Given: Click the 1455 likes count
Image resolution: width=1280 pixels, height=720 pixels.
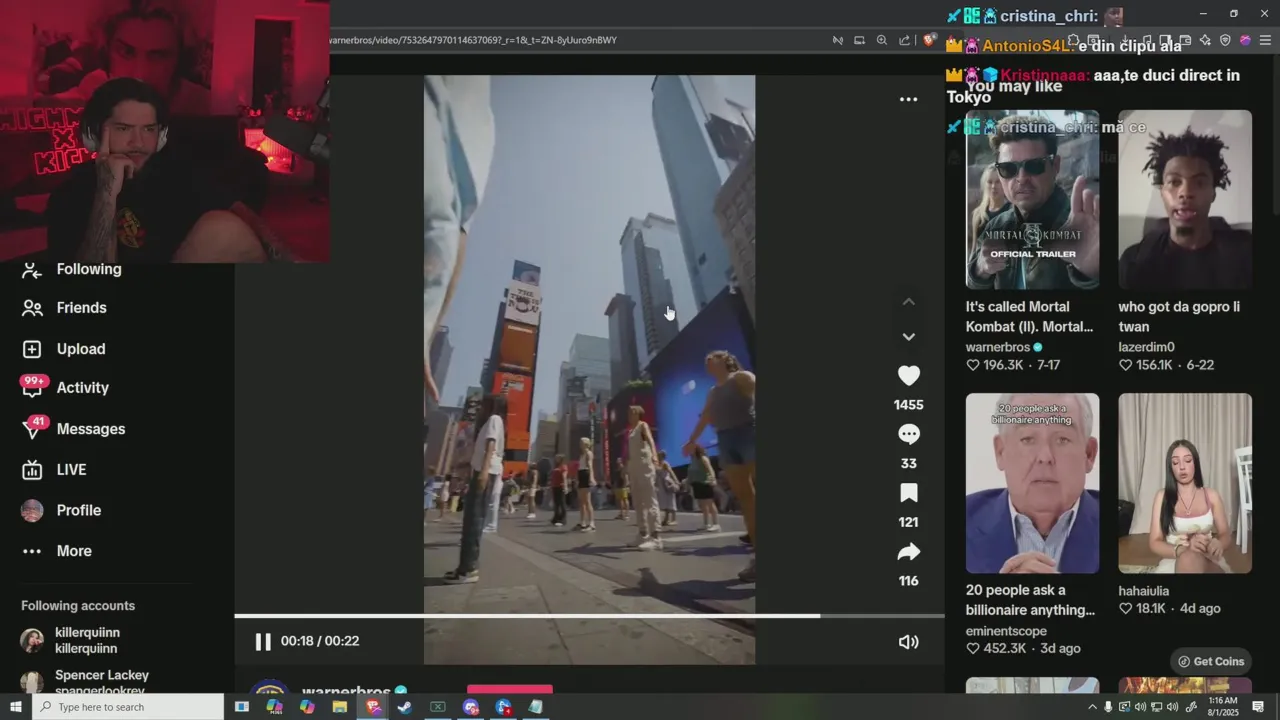Looking at the screenshot, I should [x=908, y=405].
